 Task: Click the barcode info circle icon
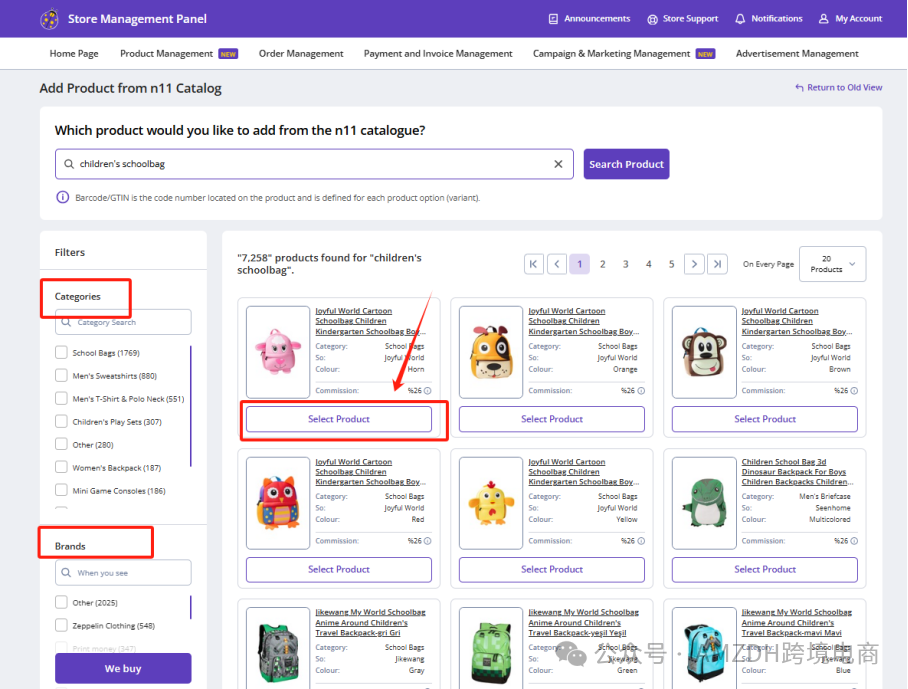coord(63,197)
